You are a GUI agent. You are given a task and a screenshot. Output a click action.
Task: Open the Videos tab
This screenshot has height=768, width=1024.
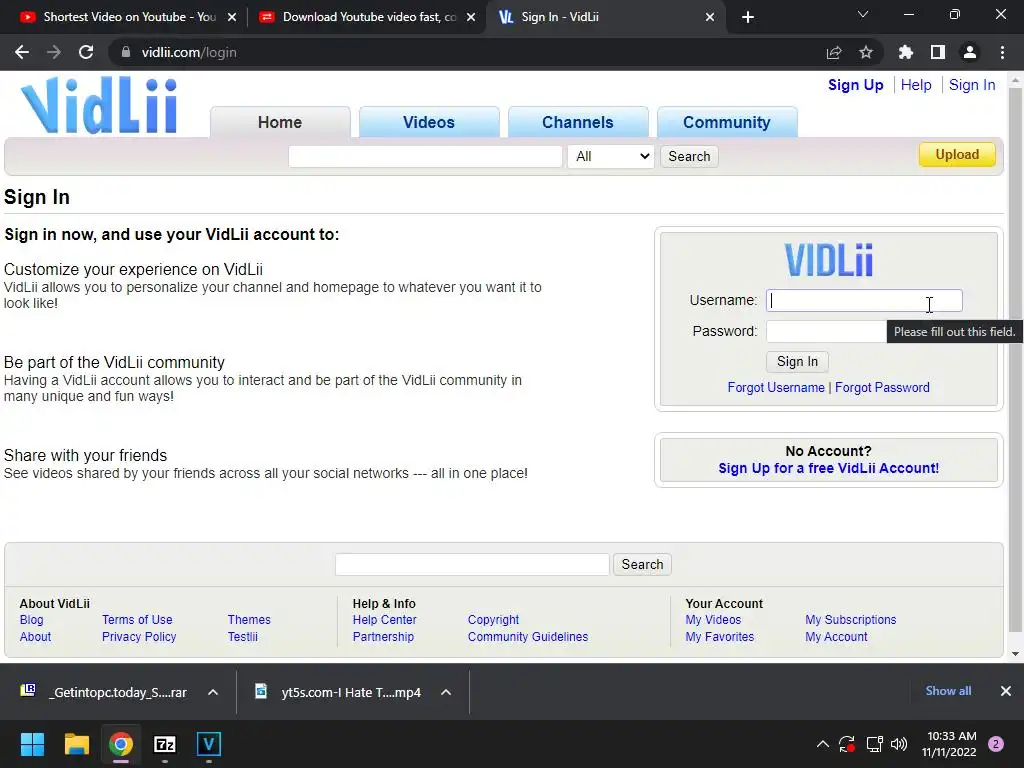[x=429, y=122]
